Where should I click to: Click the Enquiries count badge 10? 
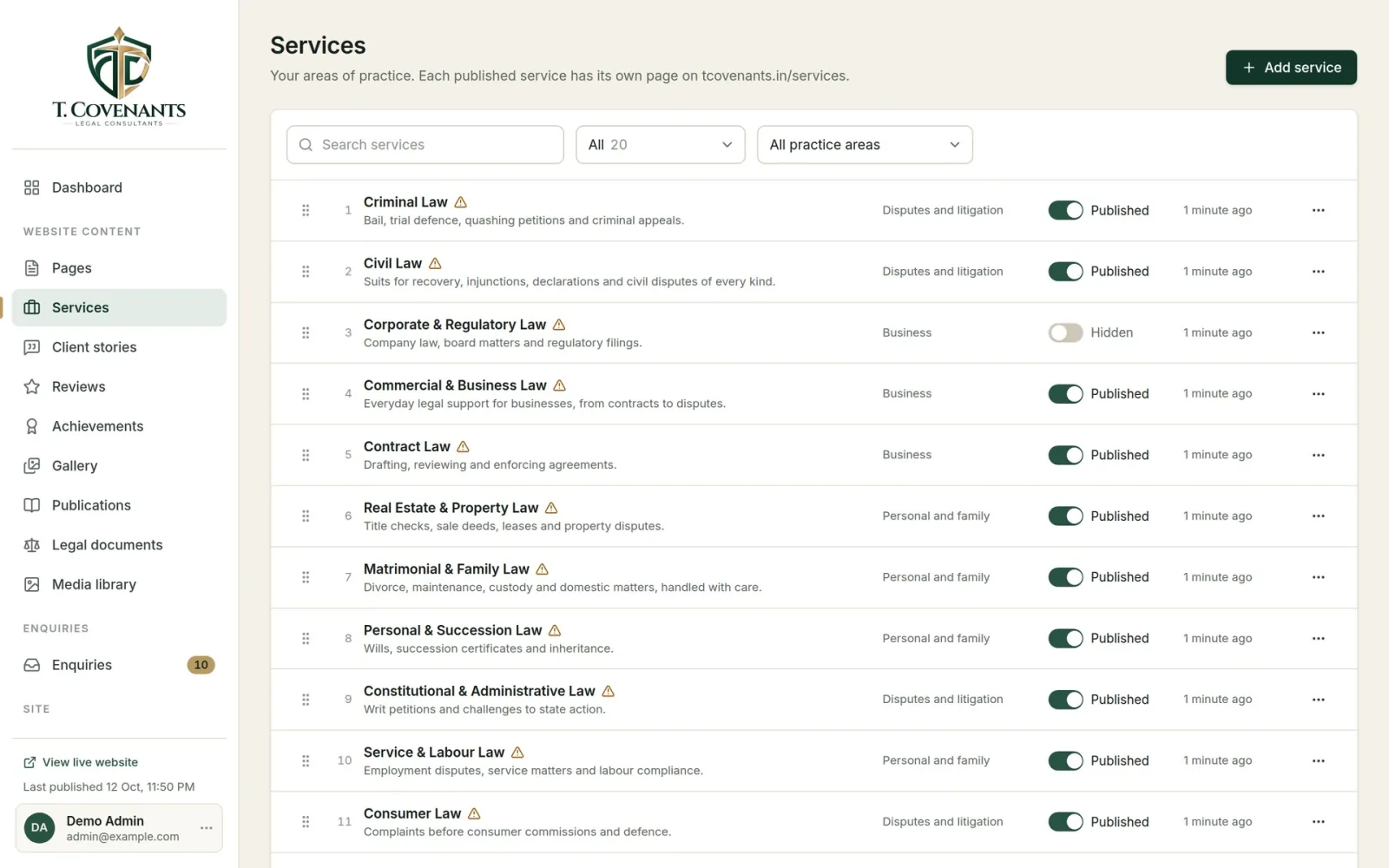[x=201, y=665]
